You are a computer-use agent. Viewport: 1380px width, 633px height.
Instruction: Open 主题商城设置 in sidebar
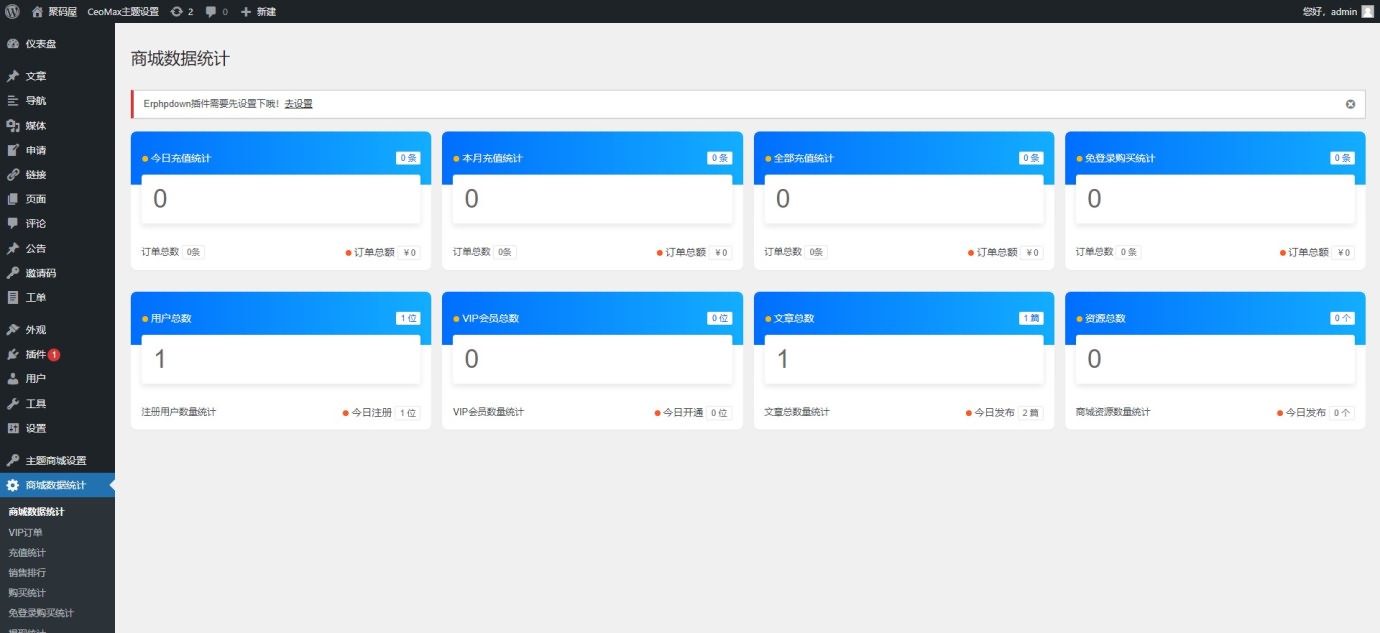55,461
